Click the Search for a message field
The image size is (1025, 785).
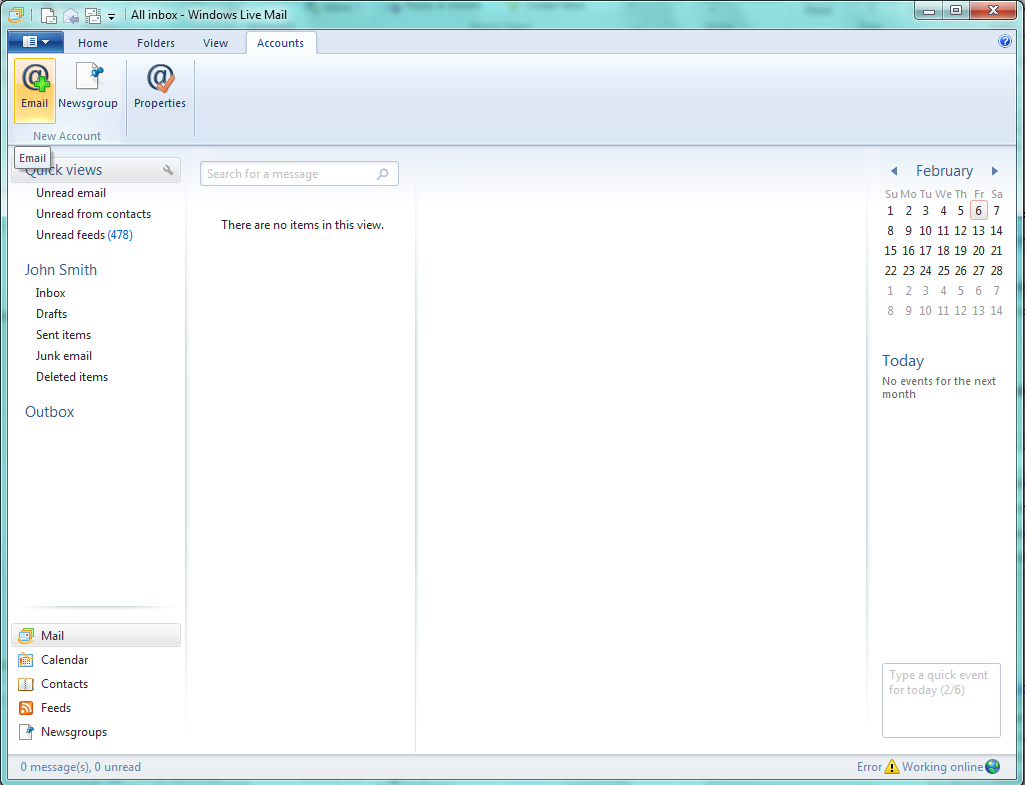pyautogui.click(x=299, y=174)
